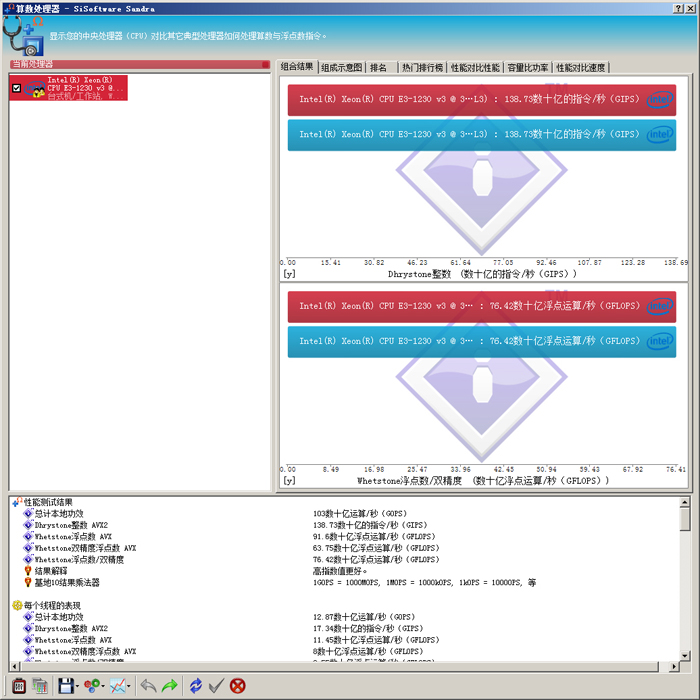Click the Intel logo on red Dhrystone bar

tap(660, 100)
